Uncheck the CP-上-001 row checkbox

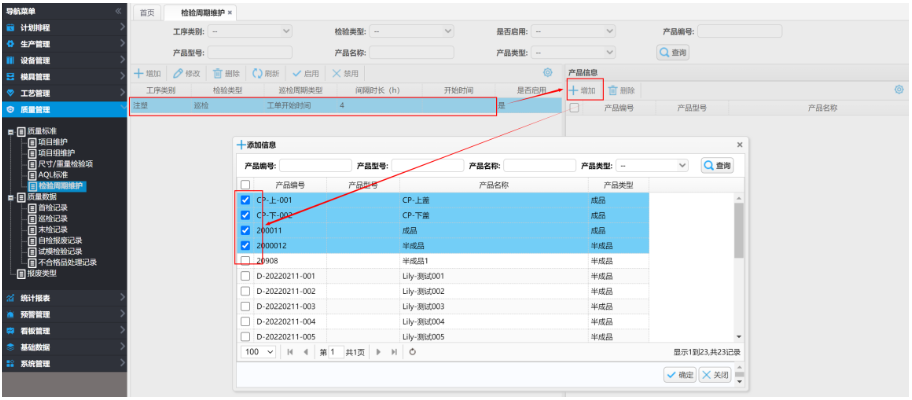(246, 200)
